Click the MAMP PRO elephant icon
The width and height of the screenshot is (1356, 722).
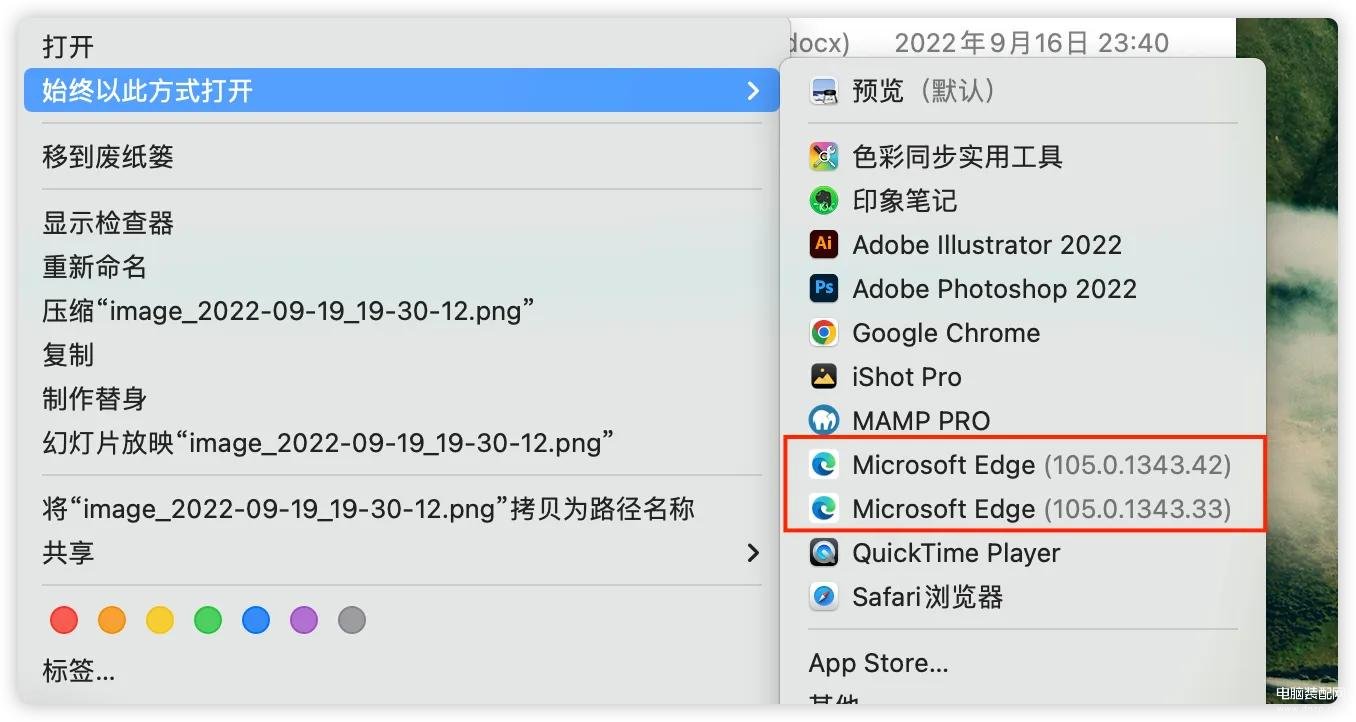[x=824, y=421]
